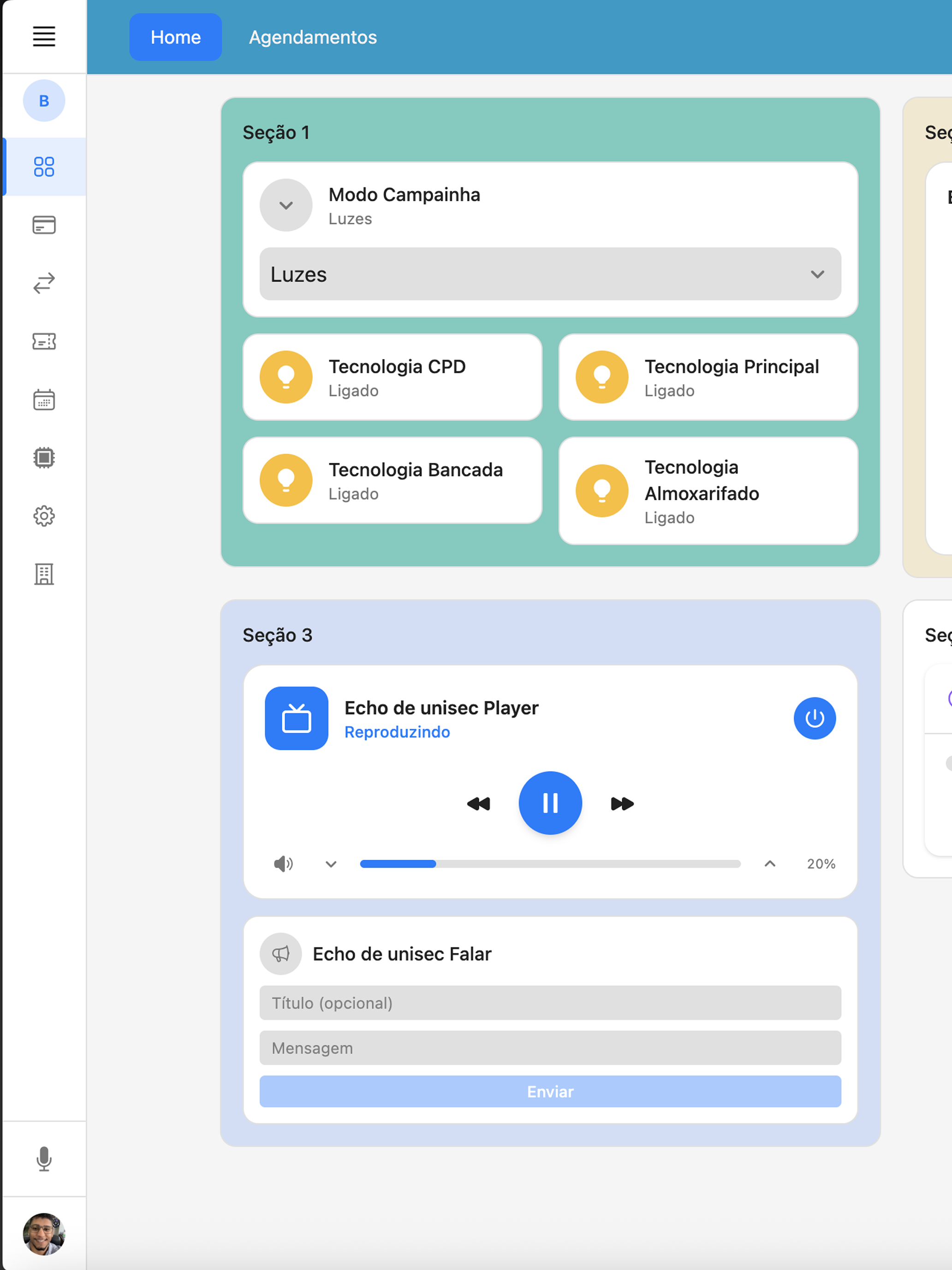Click the megaphone icon of Echo Falar
This screenshot has width=952, height=1270.
pos(280,953)
